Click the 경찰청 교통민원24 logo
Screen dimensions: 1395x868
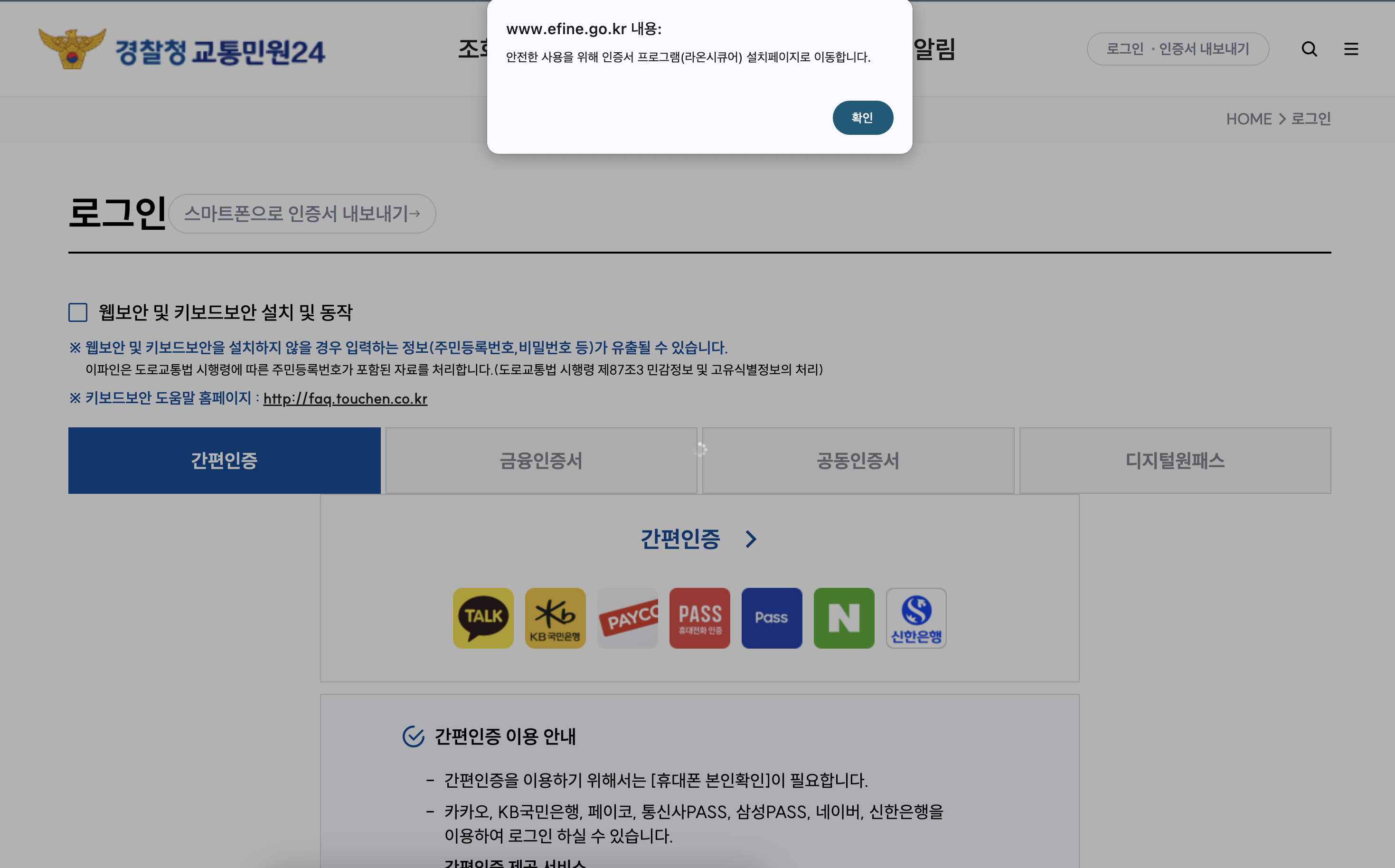(x=181, y=50)
